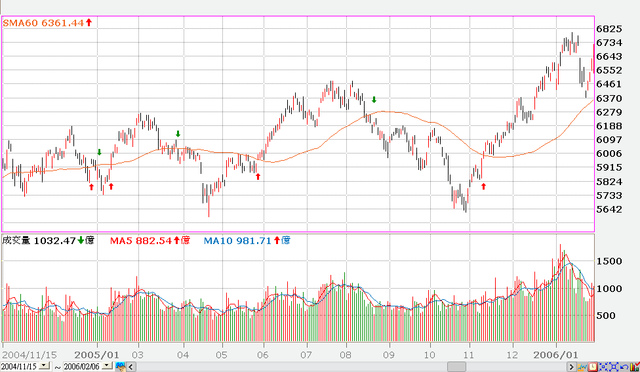Click the MA10 981.71 volume average label
Viewport: 640px width, 372px height.
(x=247, y=240)
